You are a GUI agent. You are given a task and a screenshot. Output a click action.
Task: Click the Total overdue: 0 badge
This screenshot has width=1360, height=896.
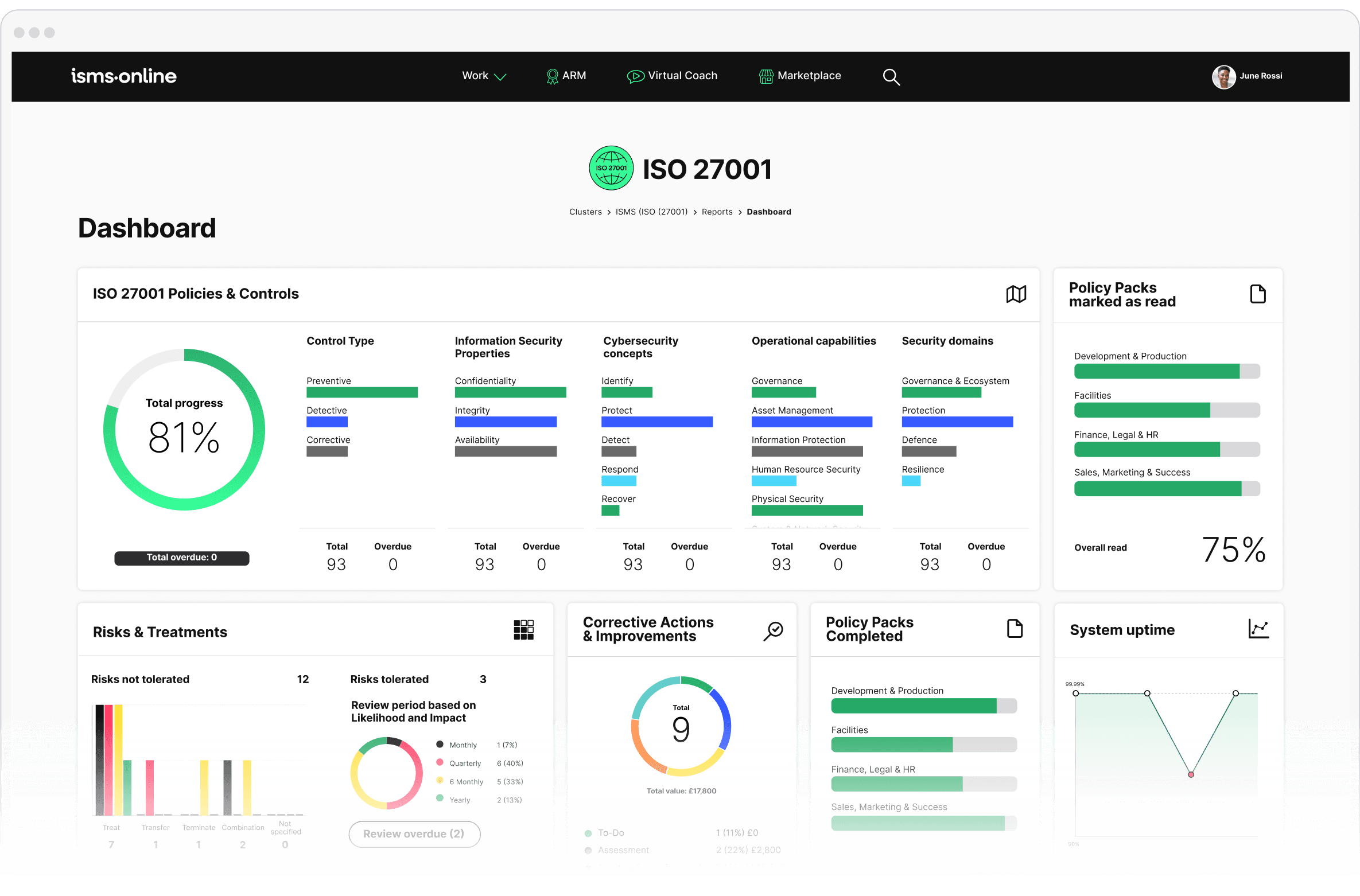pyautogui.click(x=181, y=557)
